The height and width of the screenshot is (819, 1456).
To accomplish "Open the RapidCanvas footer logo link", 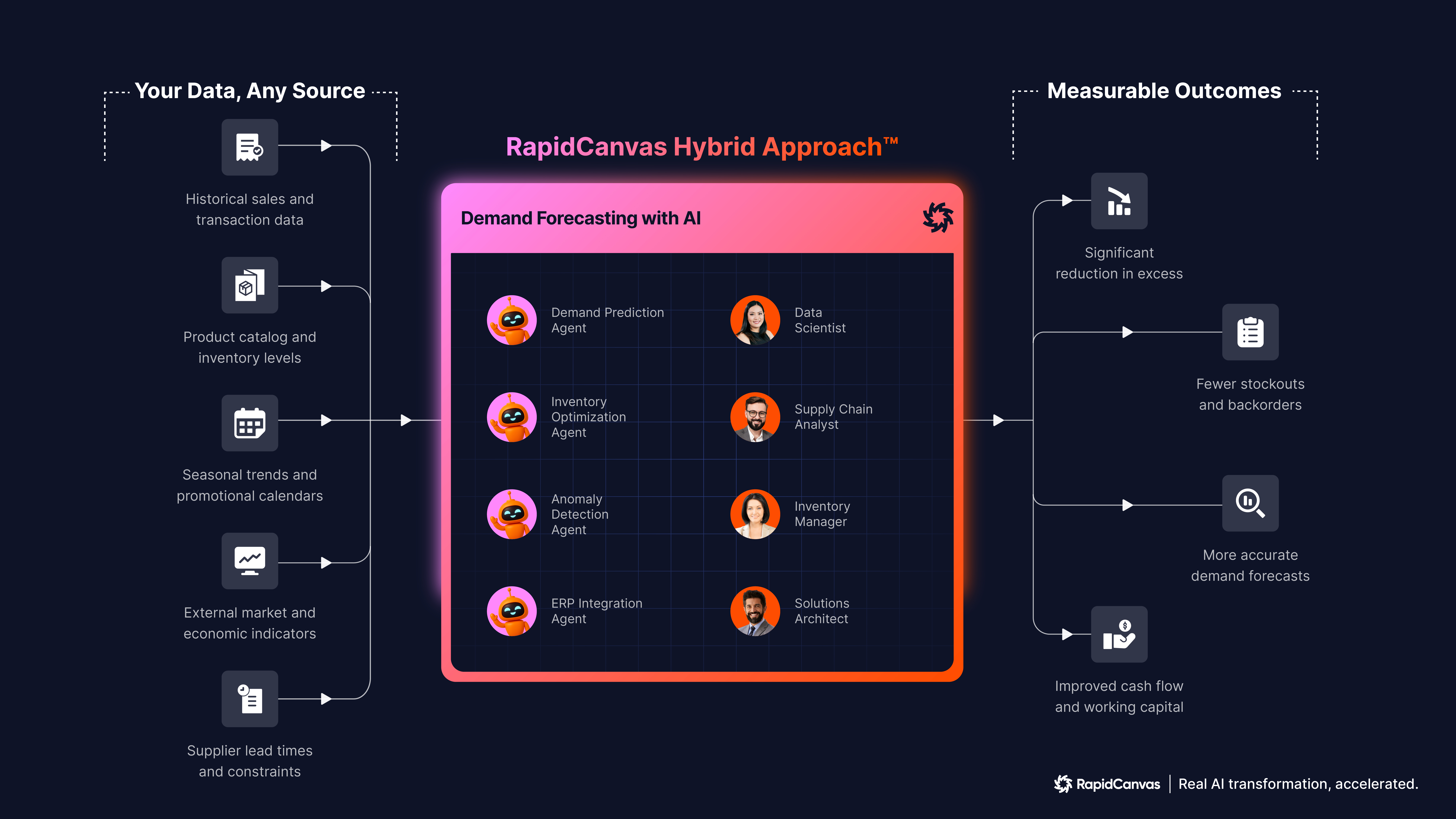I will (x=1107, y=784).
